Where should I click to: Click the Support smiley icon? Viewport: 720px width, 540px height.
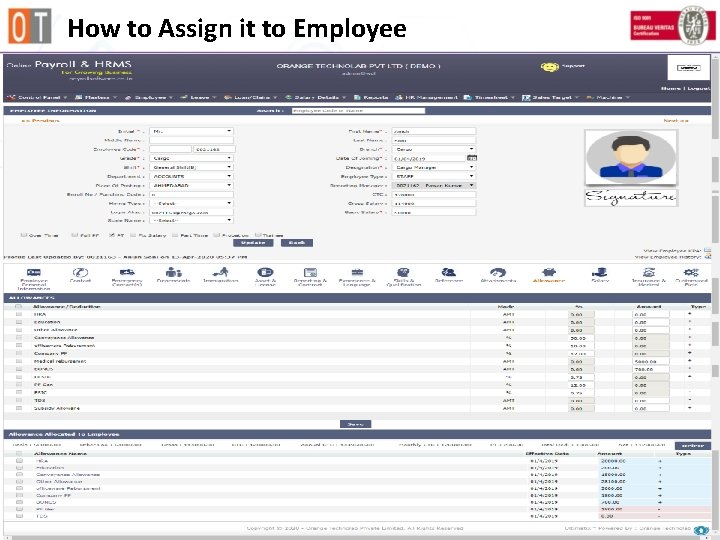[549, 67]
